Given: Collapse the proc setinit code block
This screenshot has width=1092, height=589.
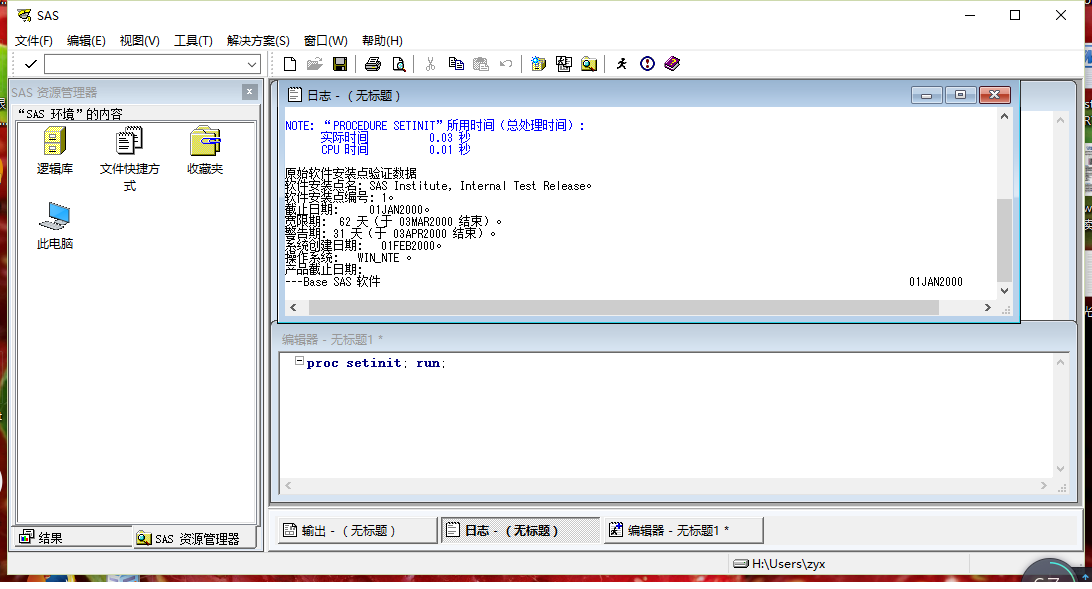Looking at the screenshot, I should (299, 361).
